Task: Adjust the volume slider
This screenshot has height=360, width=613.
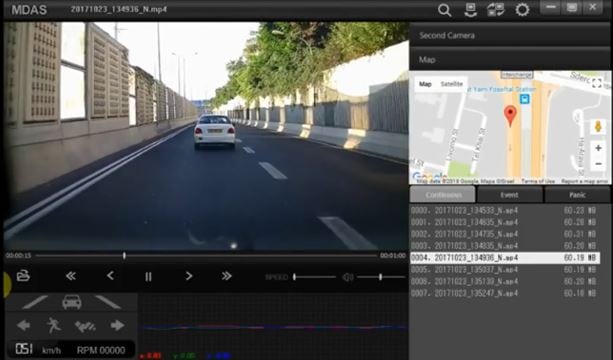Action: 381,277
